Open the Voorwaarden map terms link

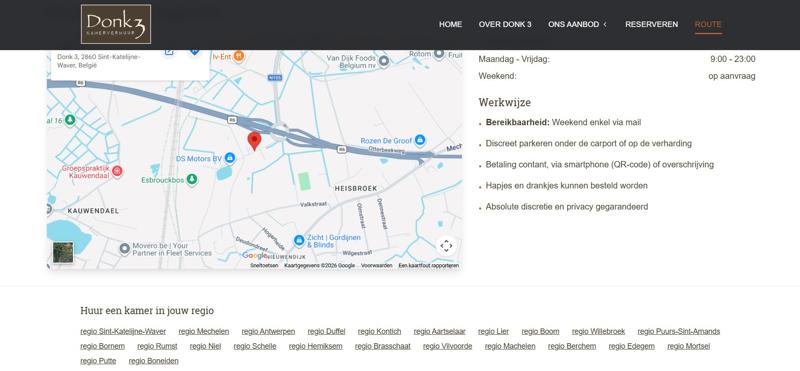coord(377,265)
